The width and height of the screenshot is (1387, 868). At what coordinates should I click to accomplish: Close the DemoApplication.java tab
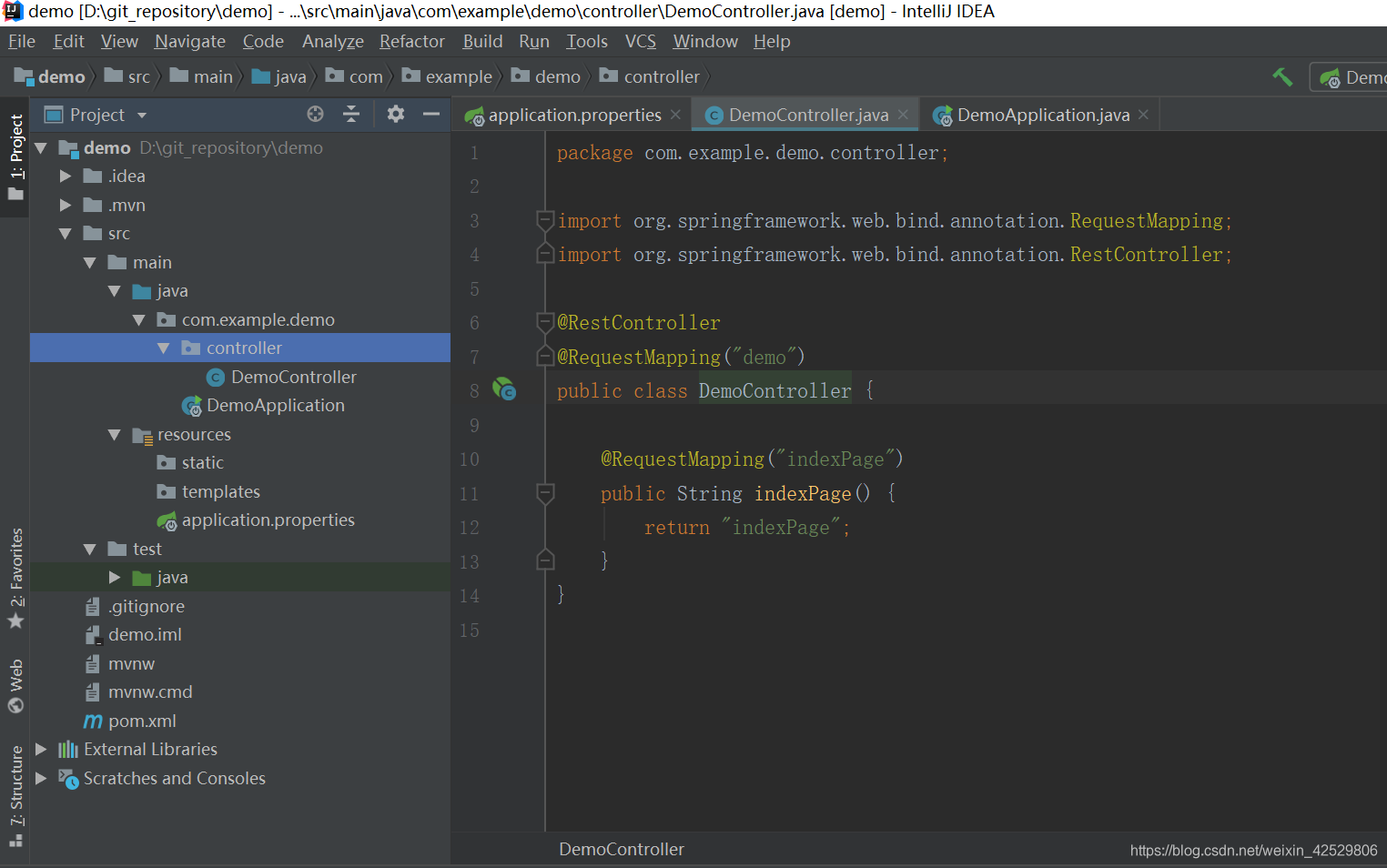[1143, 115]
